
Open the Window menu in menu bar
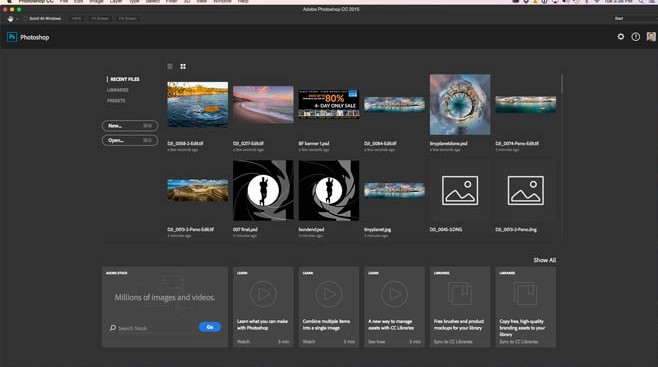coord(222,2)
